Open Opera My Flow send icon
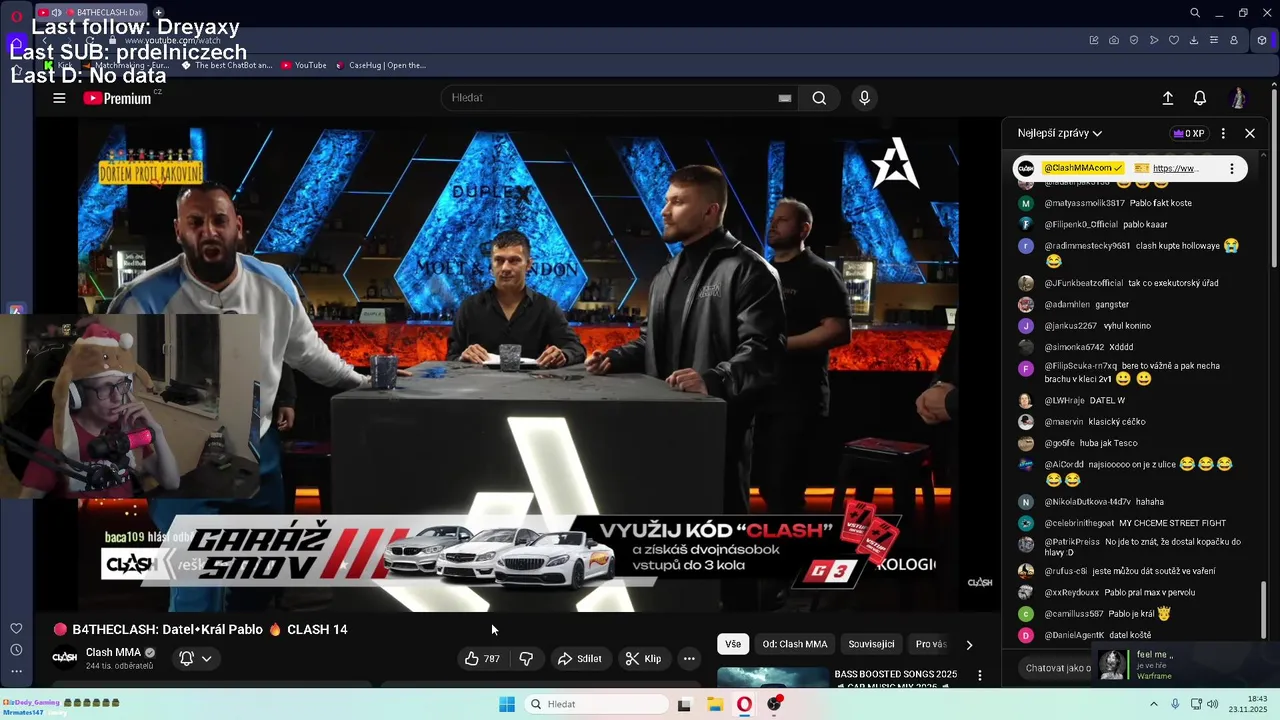 [1154, 40]
